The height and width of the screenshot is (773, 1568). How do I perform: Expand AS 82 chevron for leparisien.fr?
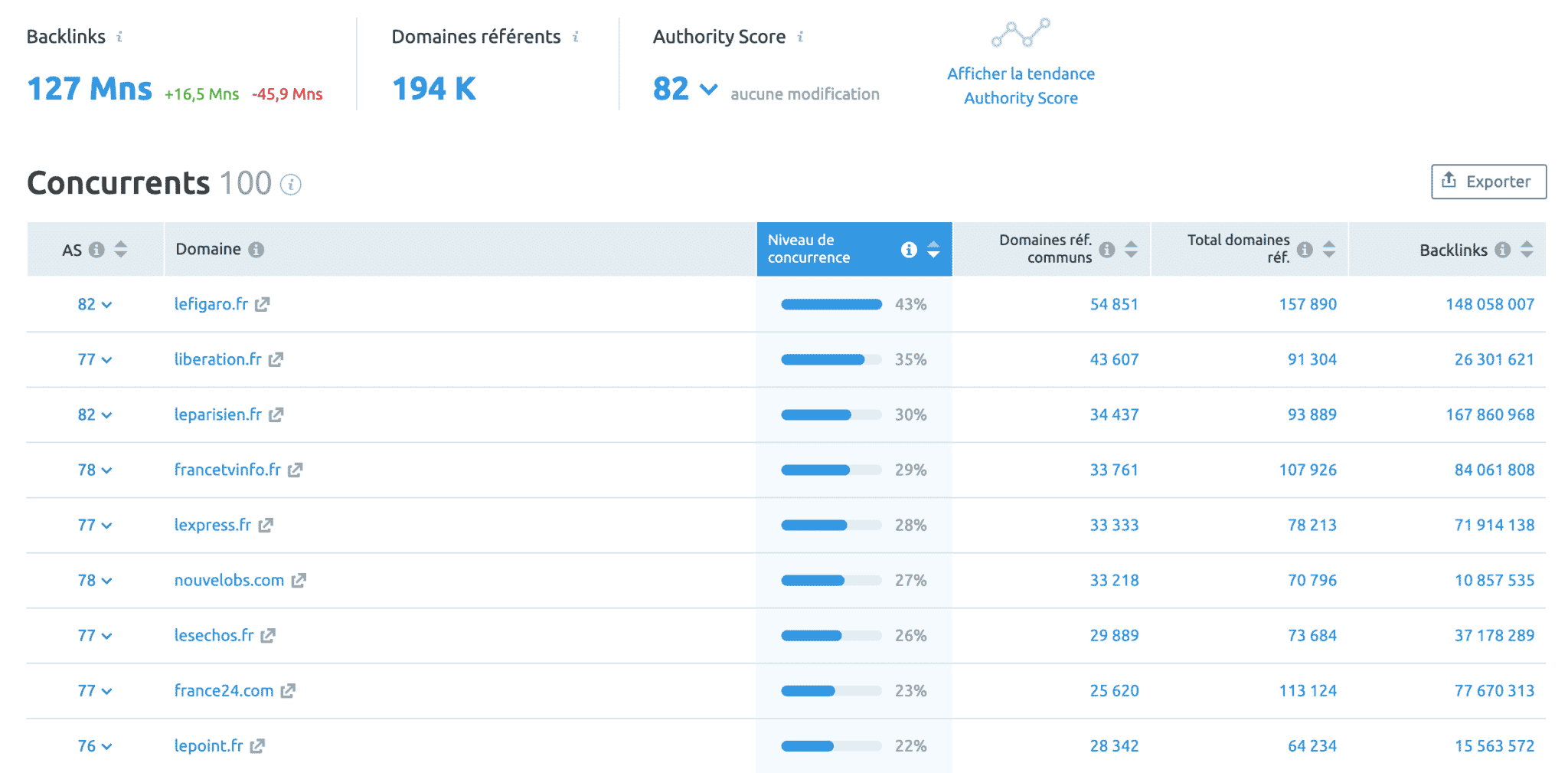pos(107,415)
